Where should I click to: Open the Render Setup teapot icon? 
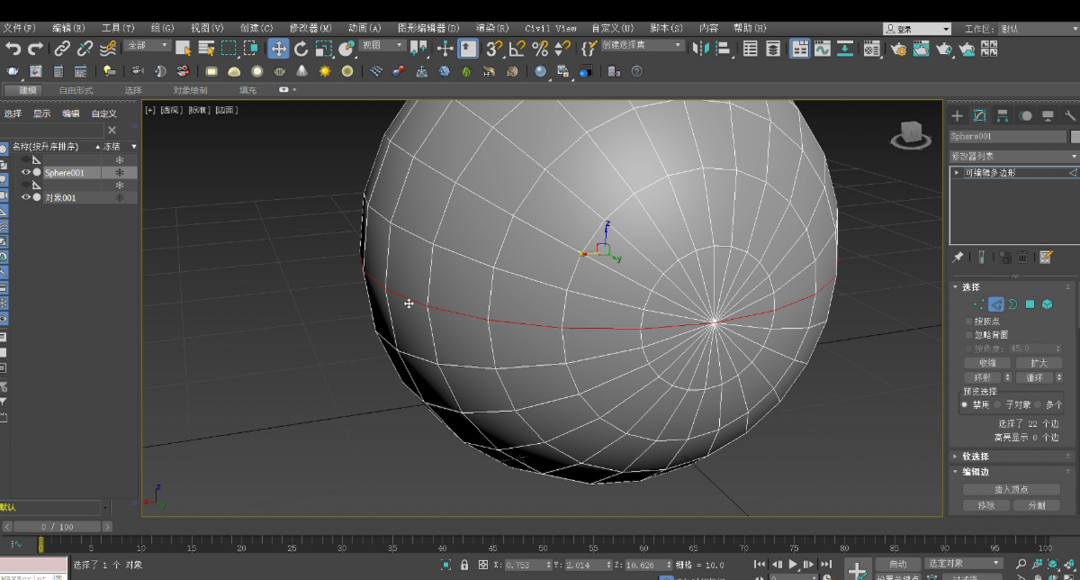pos(898,48)
